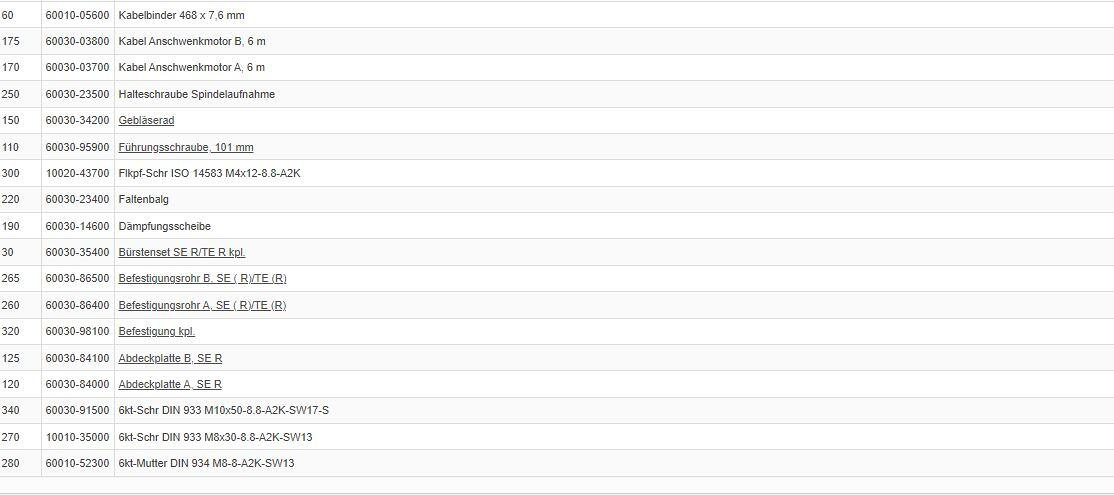Click part number 60010-05600

tap(77, 15)
